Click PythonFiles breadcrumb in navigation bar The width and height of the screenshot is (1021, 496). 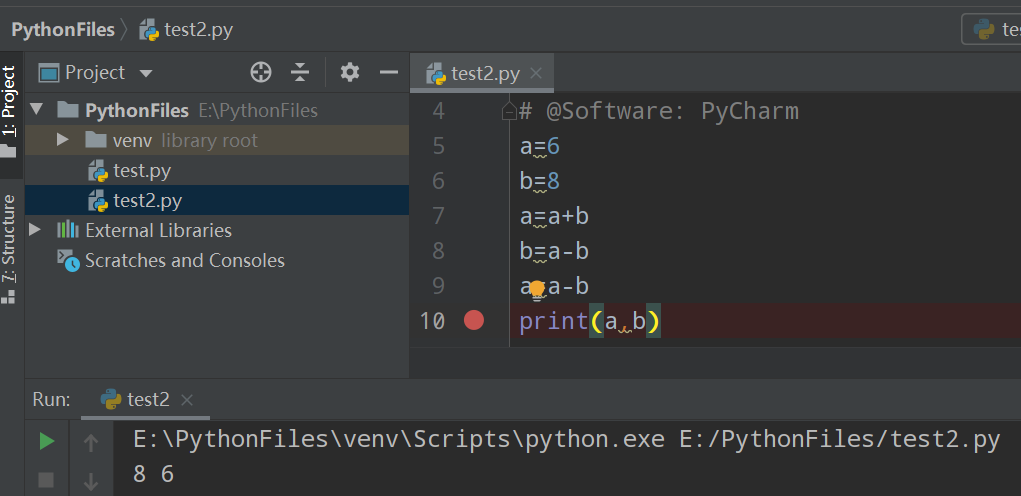(63, 29)
